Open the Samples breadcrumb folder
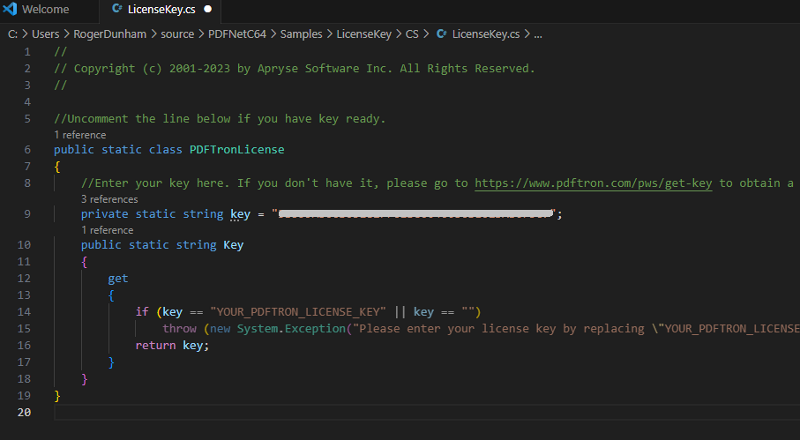800x440 pixels. [x=301, y=34]
